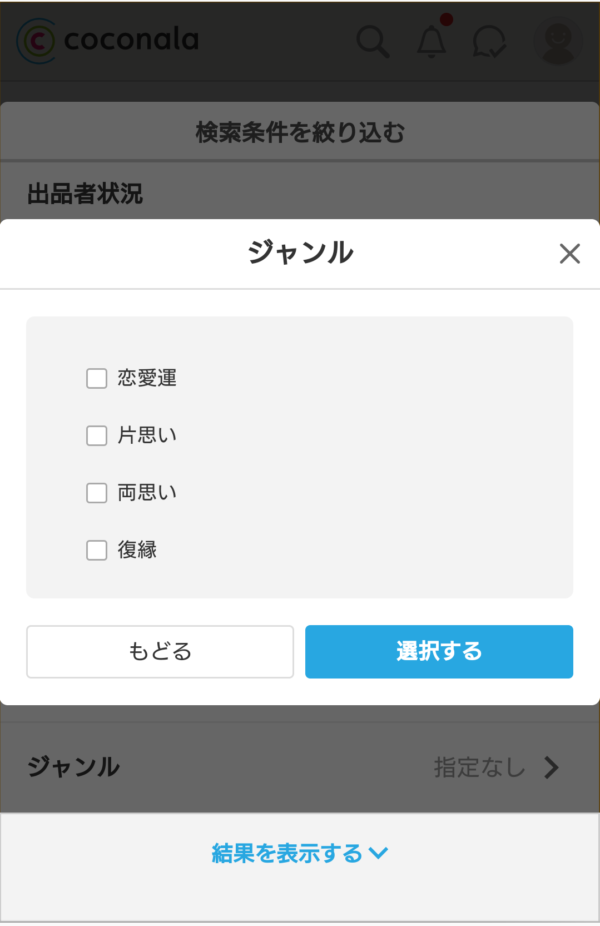Check the 恋愛運 checkbox
This screenshot has height=926, width=600.
click(x=96, y=379)
